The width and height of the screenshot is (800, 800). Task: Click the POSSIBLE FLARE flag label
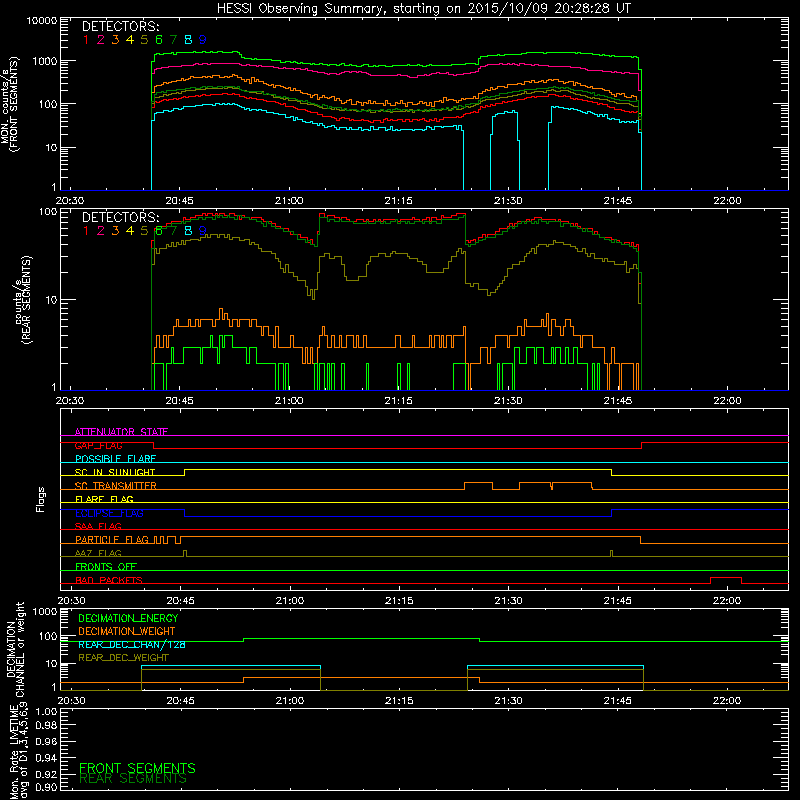tap(115, 459)
